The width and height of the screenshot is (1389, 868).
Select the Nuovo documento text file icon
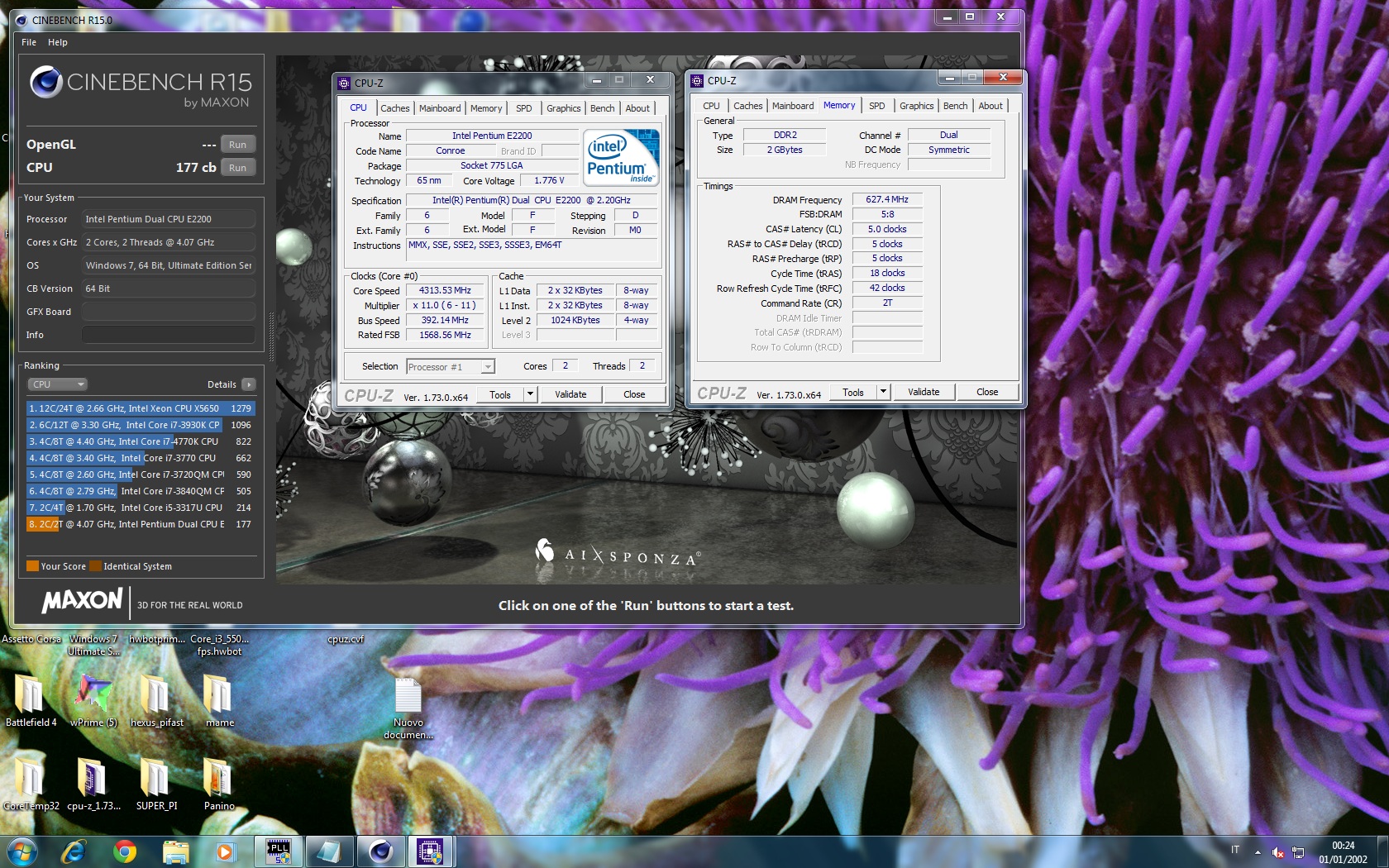(x=408, y=707)
